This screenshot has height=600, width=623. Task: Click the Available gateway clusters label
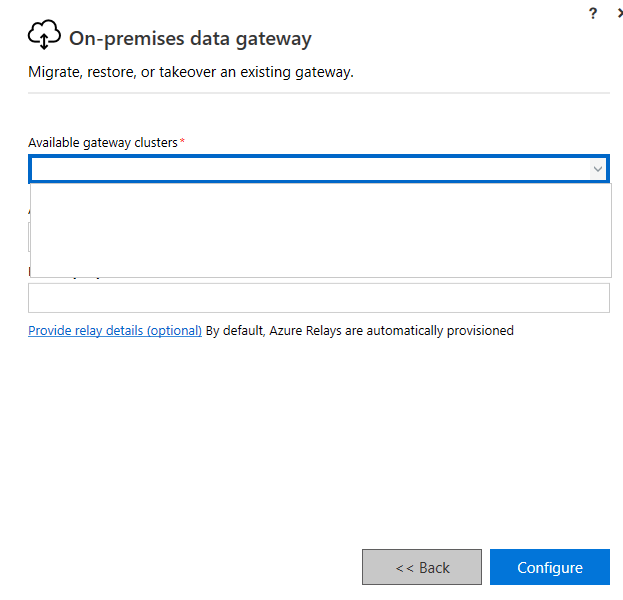point(103,143)
